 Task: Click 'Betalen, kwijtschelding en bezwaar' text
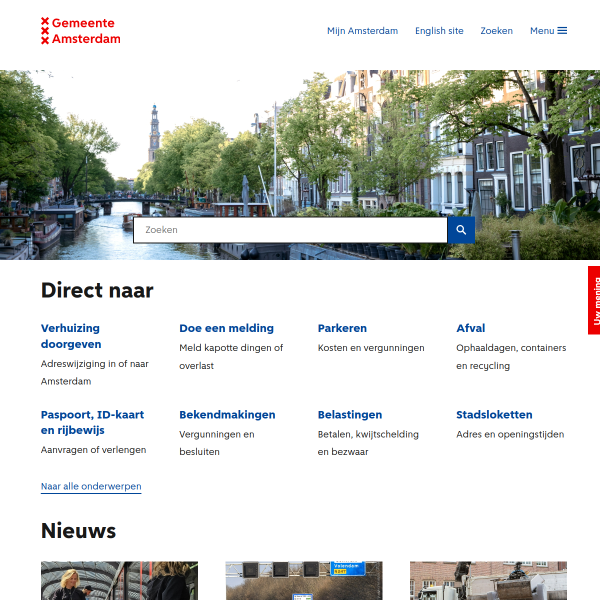(368, 443)
